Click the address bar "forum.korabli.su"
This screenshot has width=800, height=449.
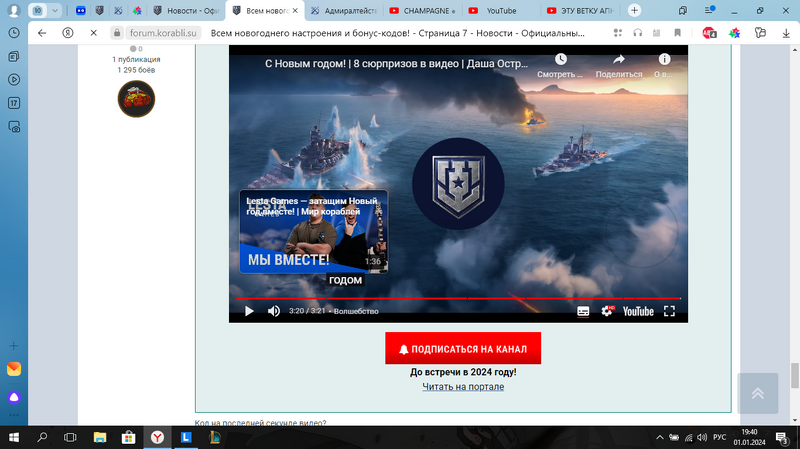(x=163, y=33)
